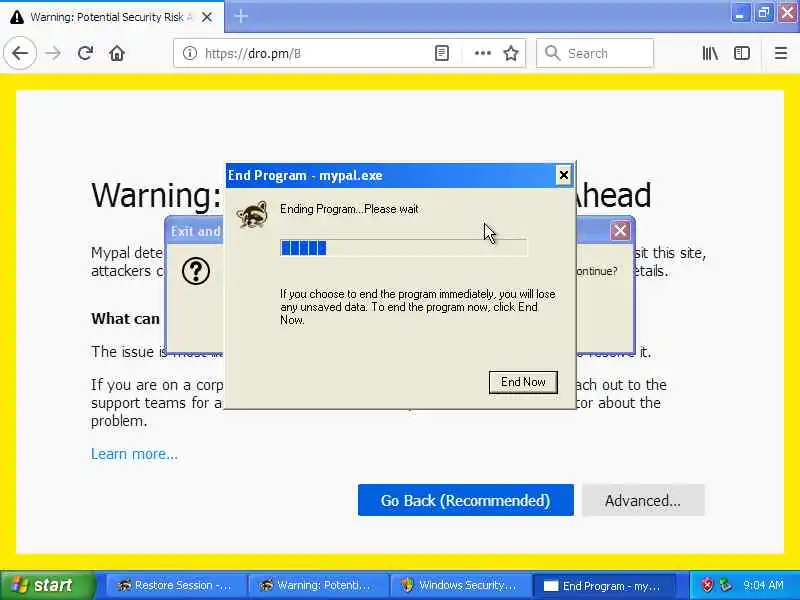The image size is (800, 600).
Task: Close the Warning: Potential Security Risk tab
Action: pos(207,17)
